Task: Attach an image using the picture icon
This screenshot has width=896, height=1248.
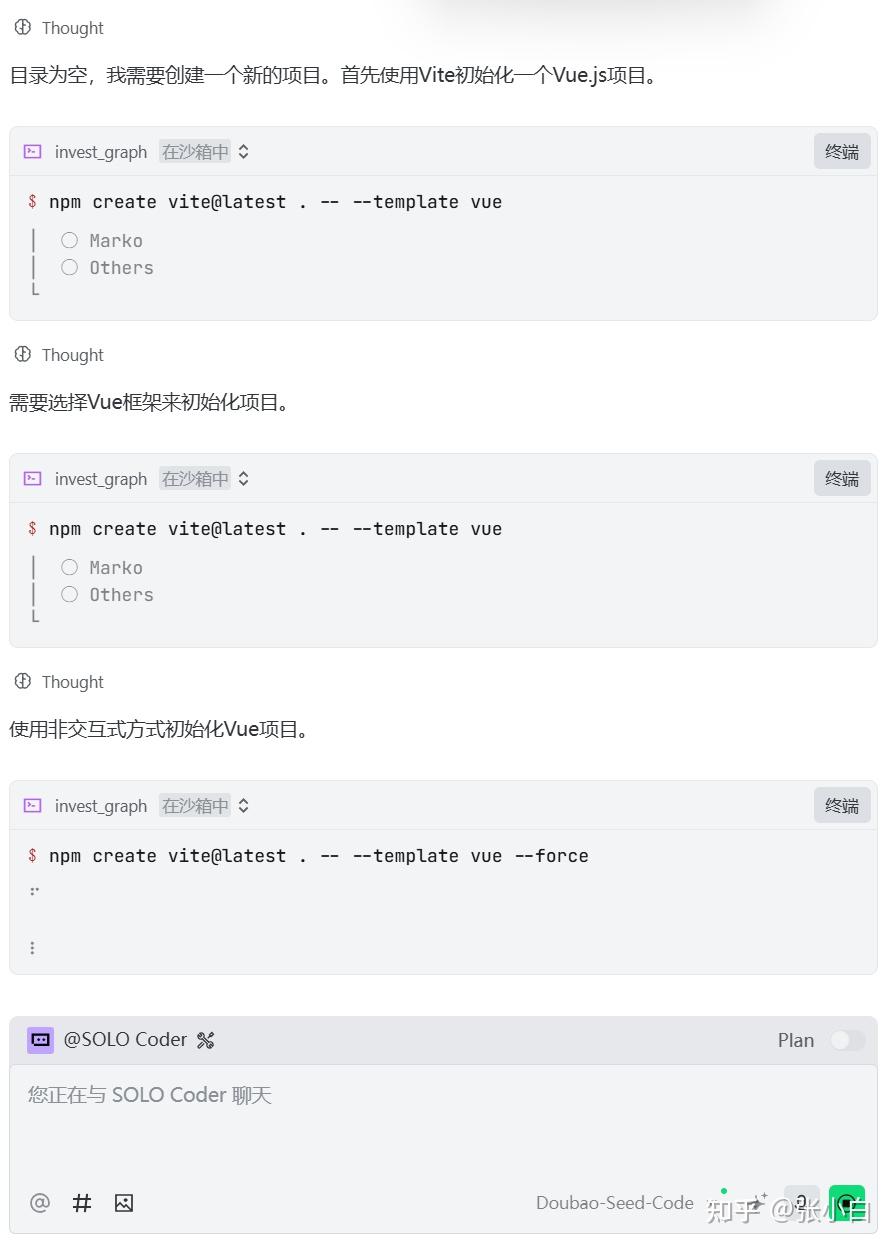Action: point(124,1203)
